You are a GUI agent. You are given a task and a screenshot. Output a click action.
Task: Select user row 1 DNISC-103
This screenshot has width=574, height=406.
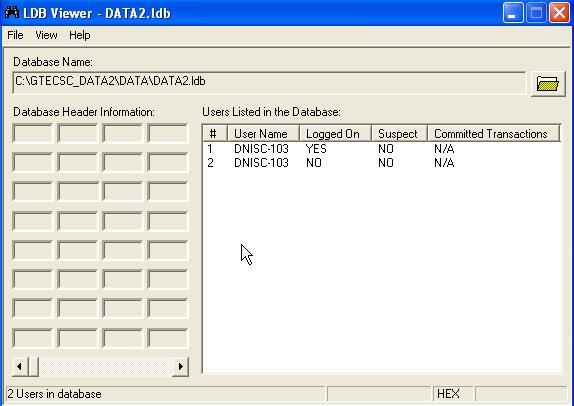381,149
